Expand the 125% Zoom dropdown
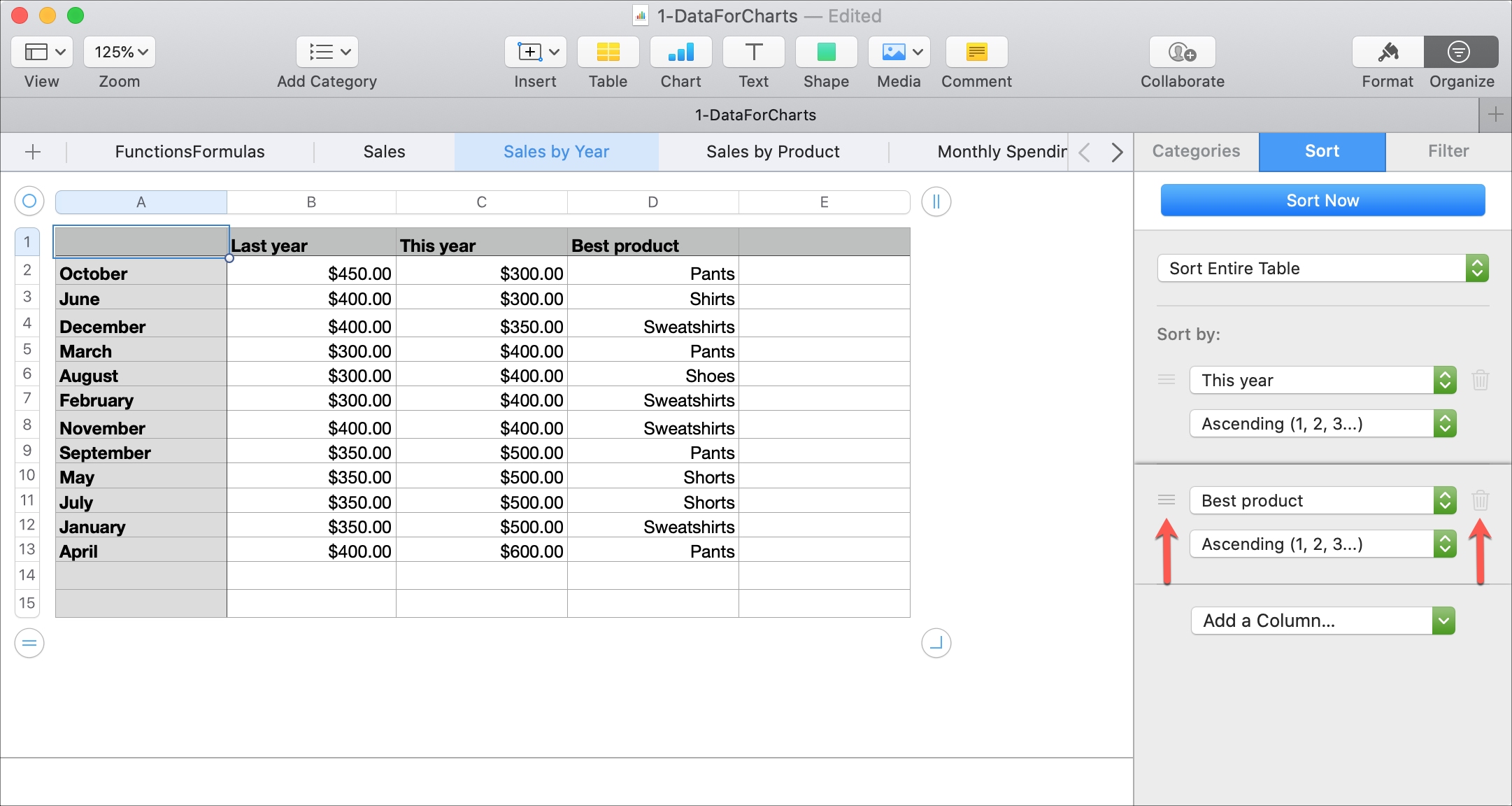1512x806 pixels. (x=120, y=52)
